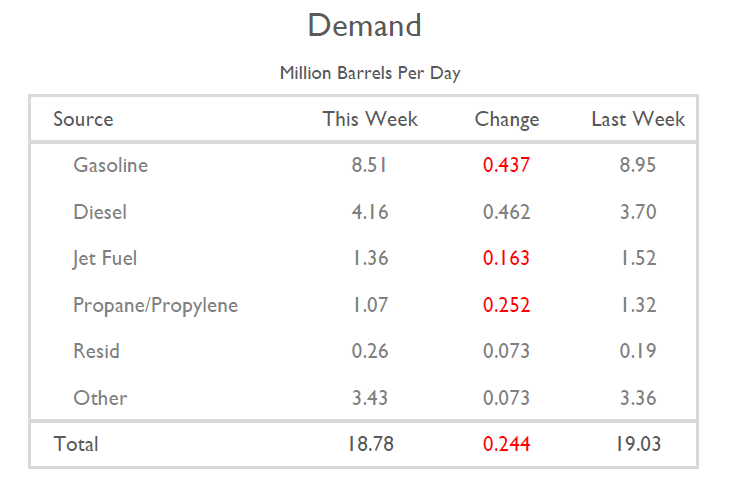Click Jet Fuel's Last Week value 1.52
This screenshot has width=736, height=492.
[638, 259]
